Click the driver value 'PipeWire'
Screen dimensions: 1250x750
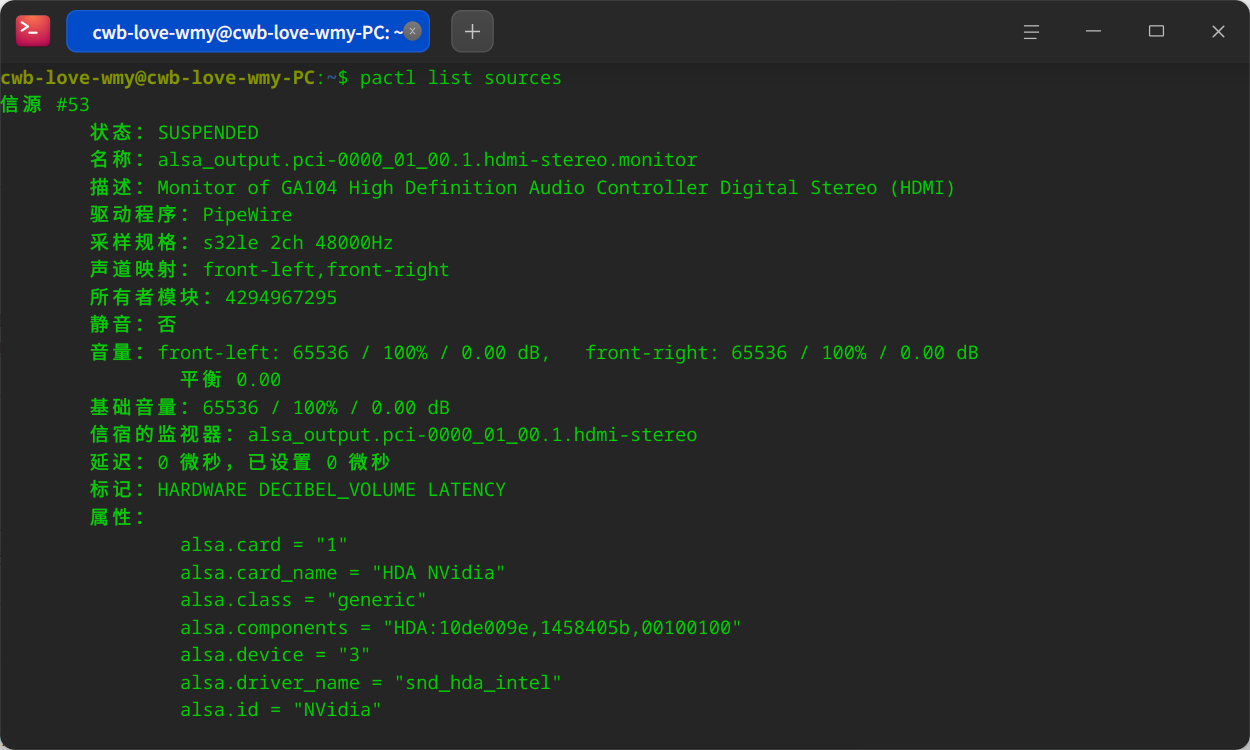248,215
